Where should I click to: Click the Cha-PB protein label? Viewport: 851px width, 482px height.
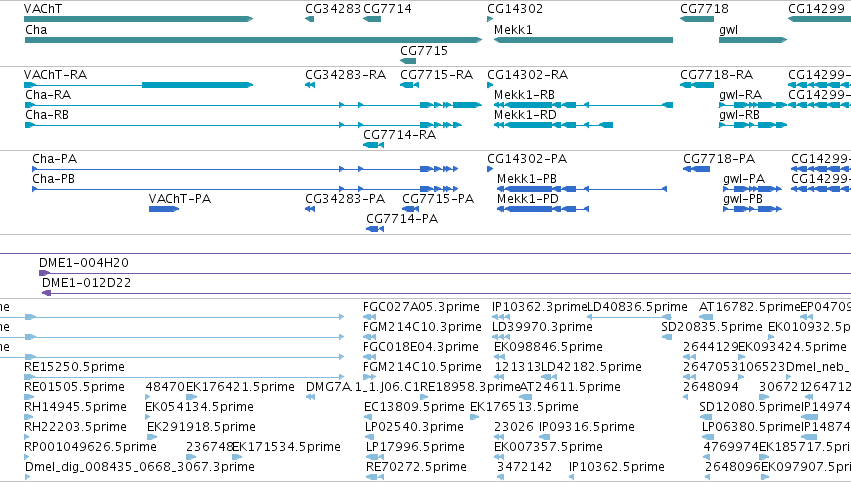click(53, 179)
